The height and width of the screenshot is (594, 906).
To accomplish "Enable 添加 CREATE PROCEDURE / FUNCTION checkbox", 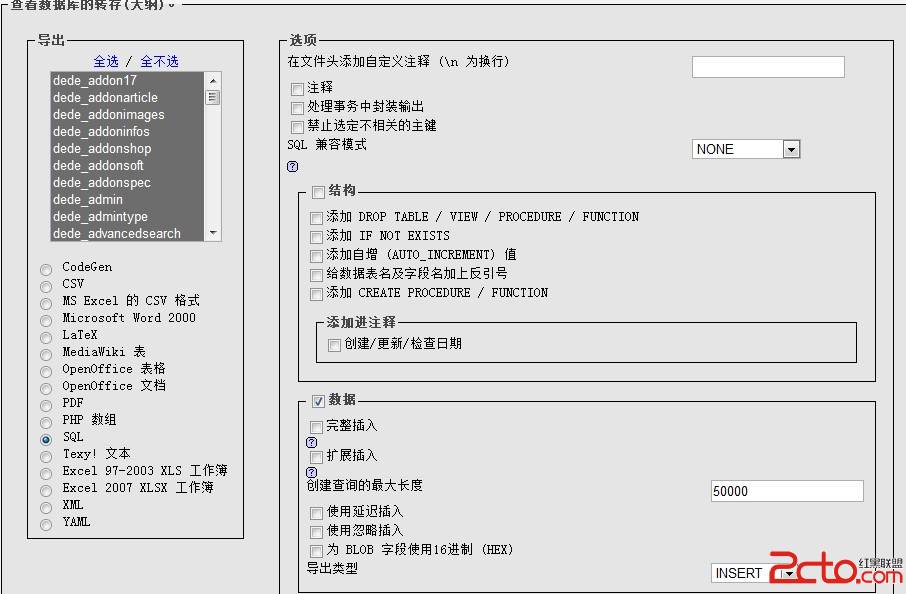I will [x=316, y=294].
